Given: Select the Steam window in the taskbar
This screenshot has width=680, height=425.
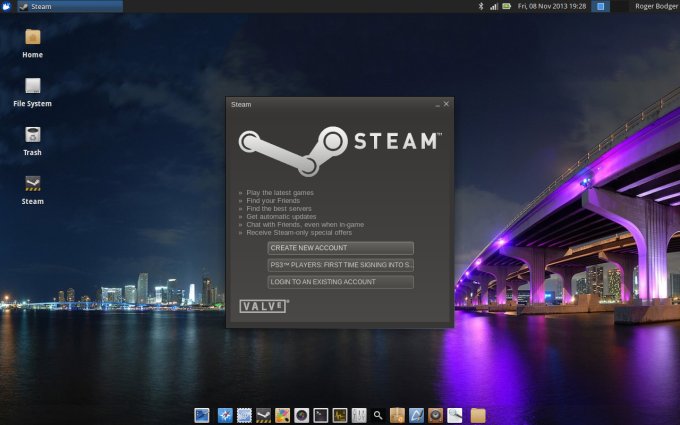Looking at the screenshot, I should 70,6.
